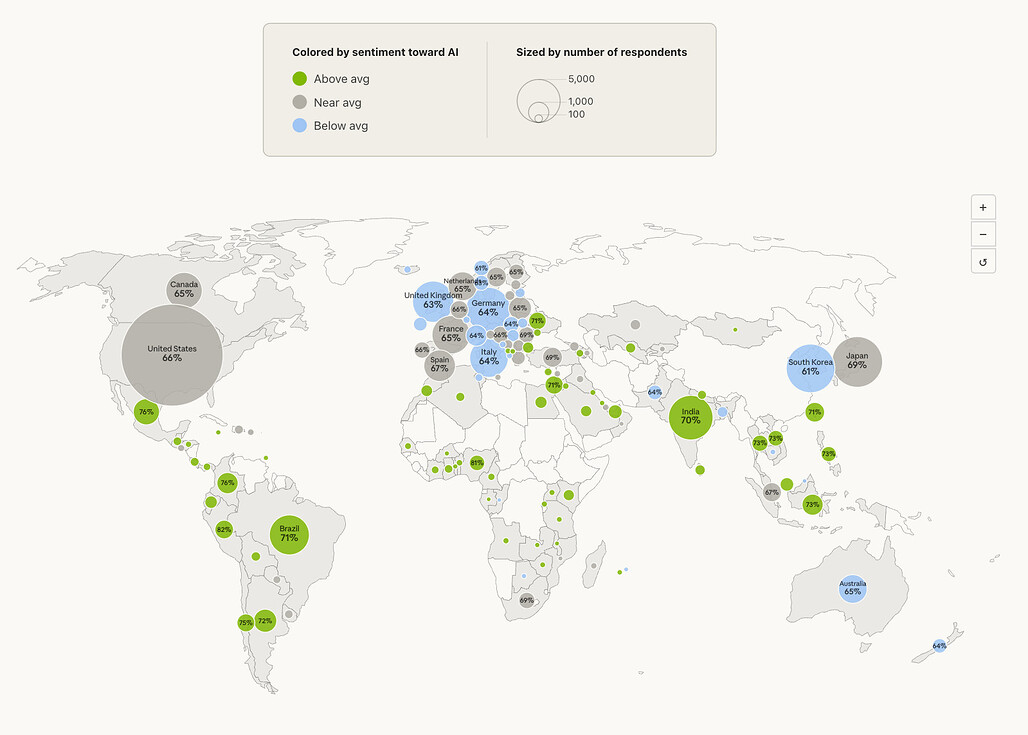
Task: Click the United Kingdom 63% bubble
Action: pyautogui.click(x=432, y=301)
